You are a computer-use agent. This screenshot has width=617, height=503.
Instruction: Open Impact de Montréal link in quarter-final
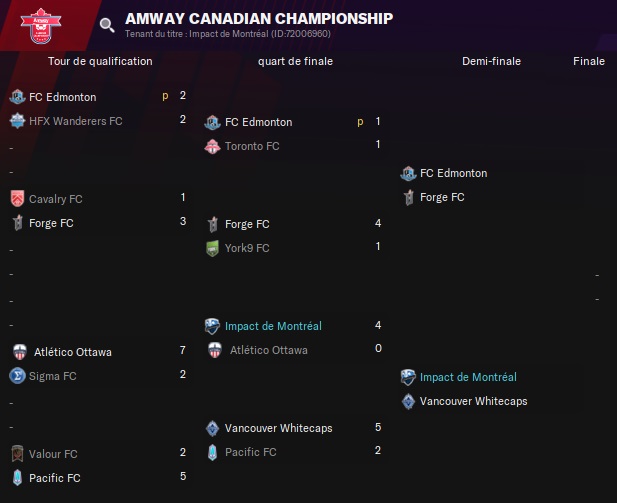point(273,326)
